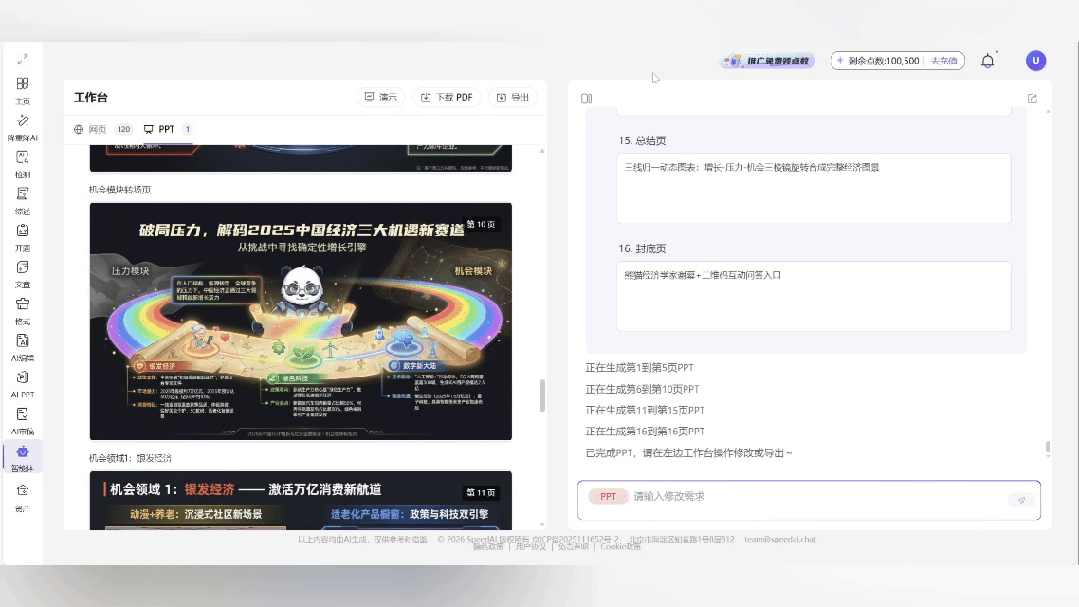The image size is (1079, 607).
Task: Click the 演示 presentation button
Action: tap(383, 97)
